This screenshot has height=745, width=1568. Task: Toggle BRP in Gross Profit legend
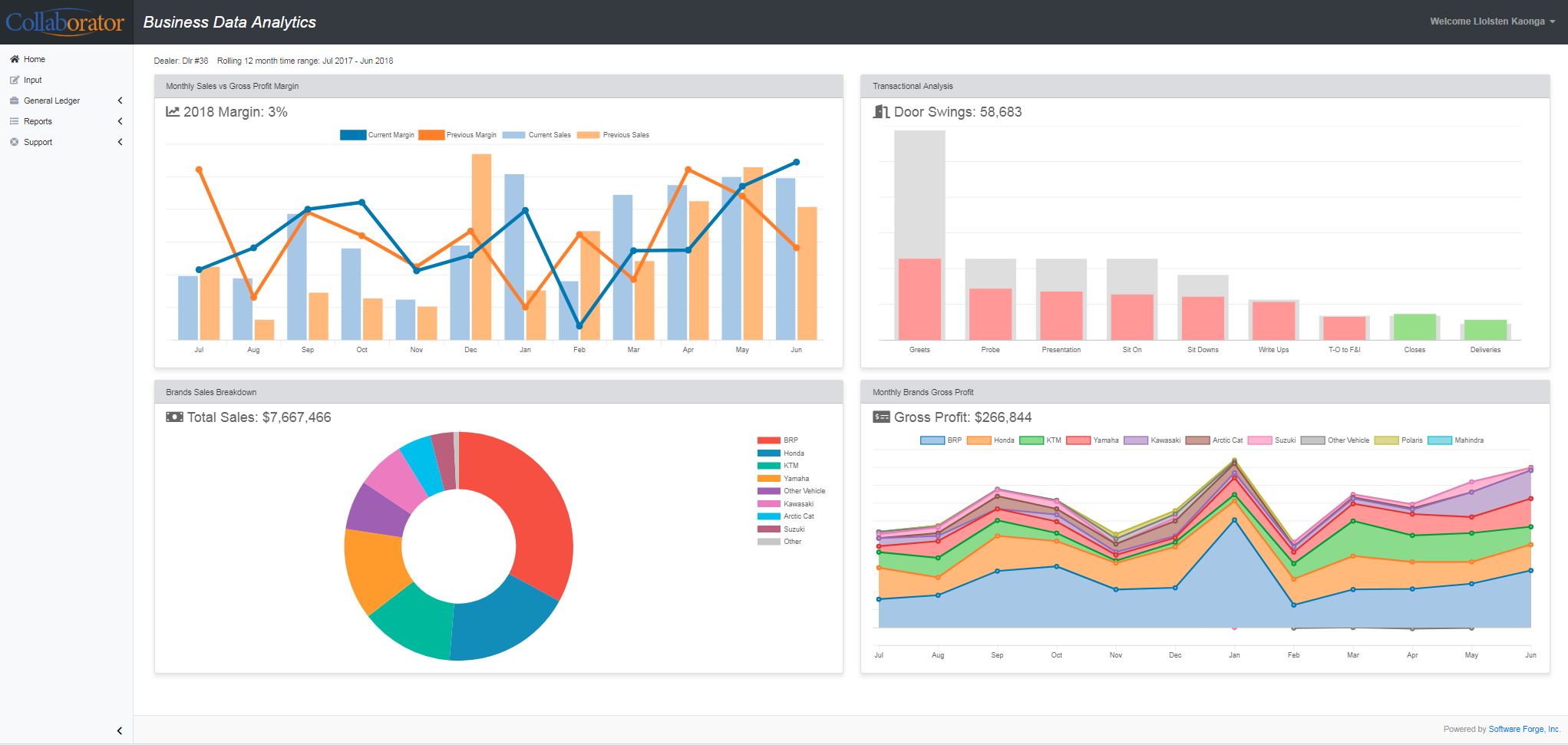(940, 440)
